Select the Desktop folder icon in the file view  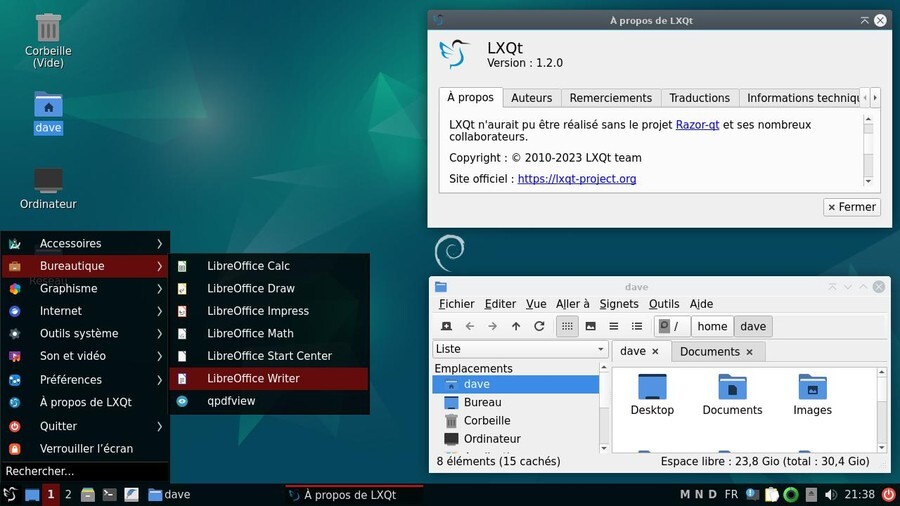coord(652,395)
